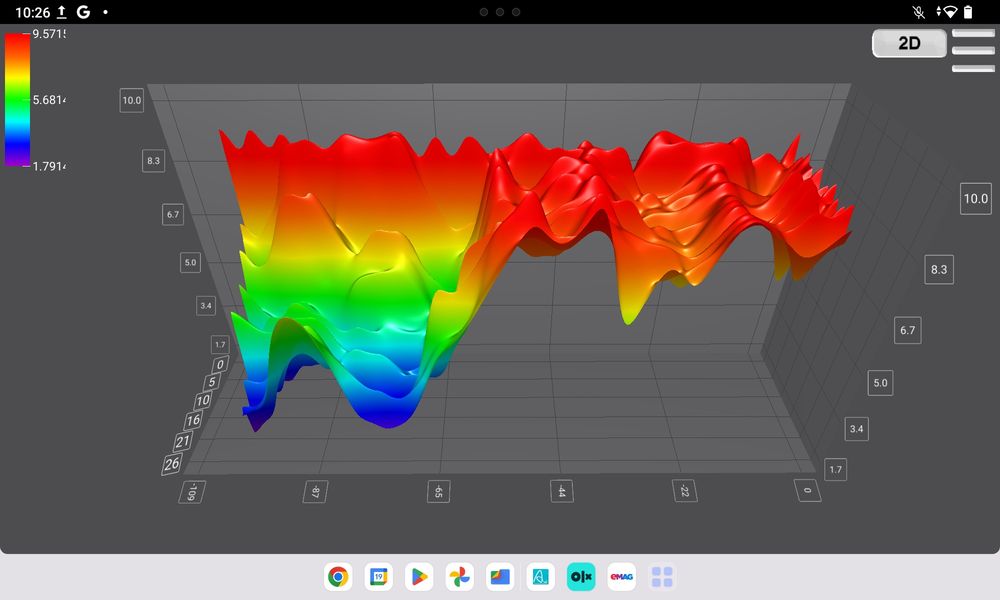Tap the left axis 3.4 label

pyautogui.click(x=206, y=305)
